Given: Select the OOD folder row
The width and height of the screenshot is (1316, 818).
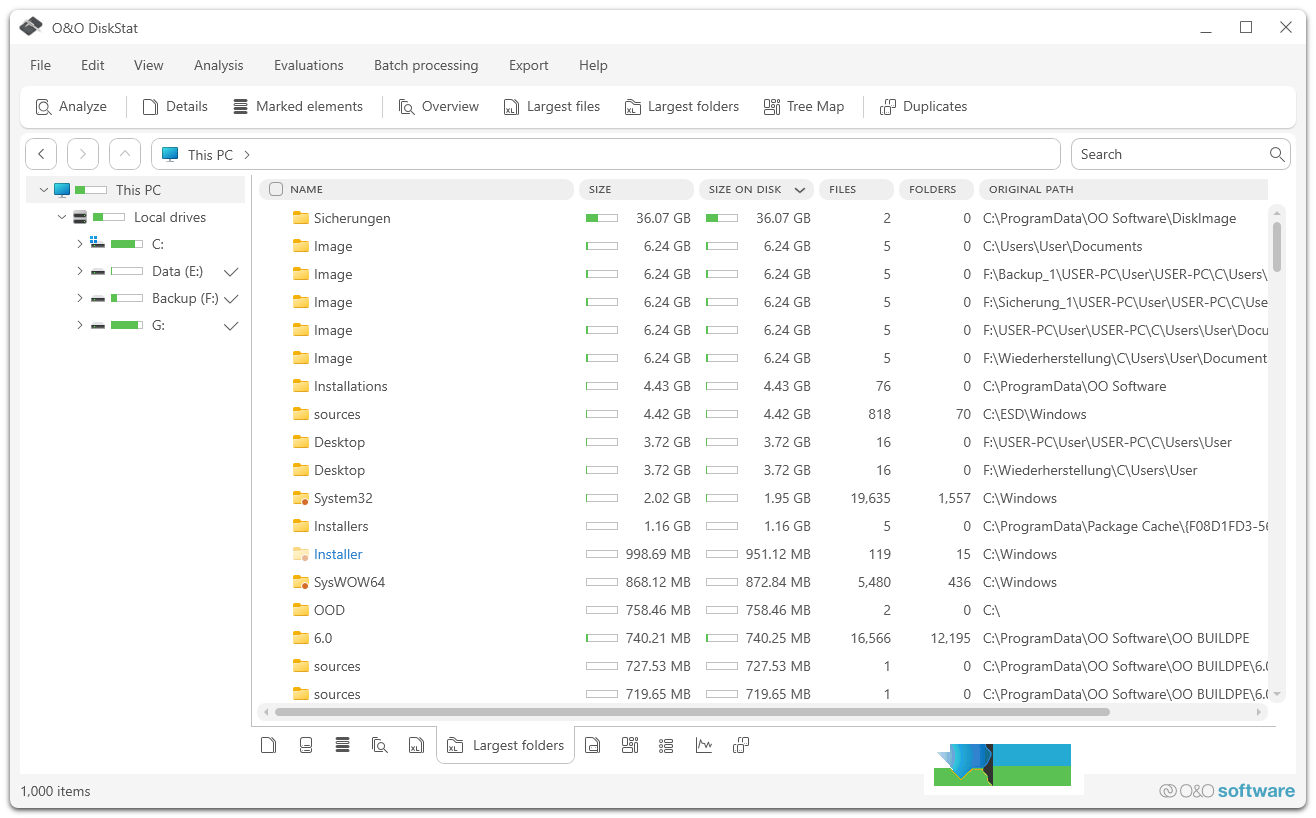Looking at the screenshot, I should click(764, 610).
